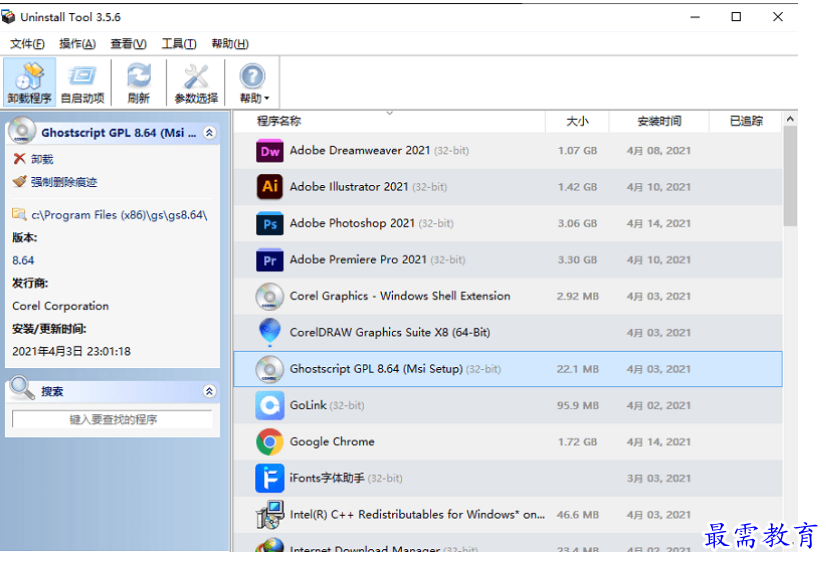The width and height of the screenshot is (826, 567).
Task: Open the 工具(T) menu
Action: pos(179,44)
